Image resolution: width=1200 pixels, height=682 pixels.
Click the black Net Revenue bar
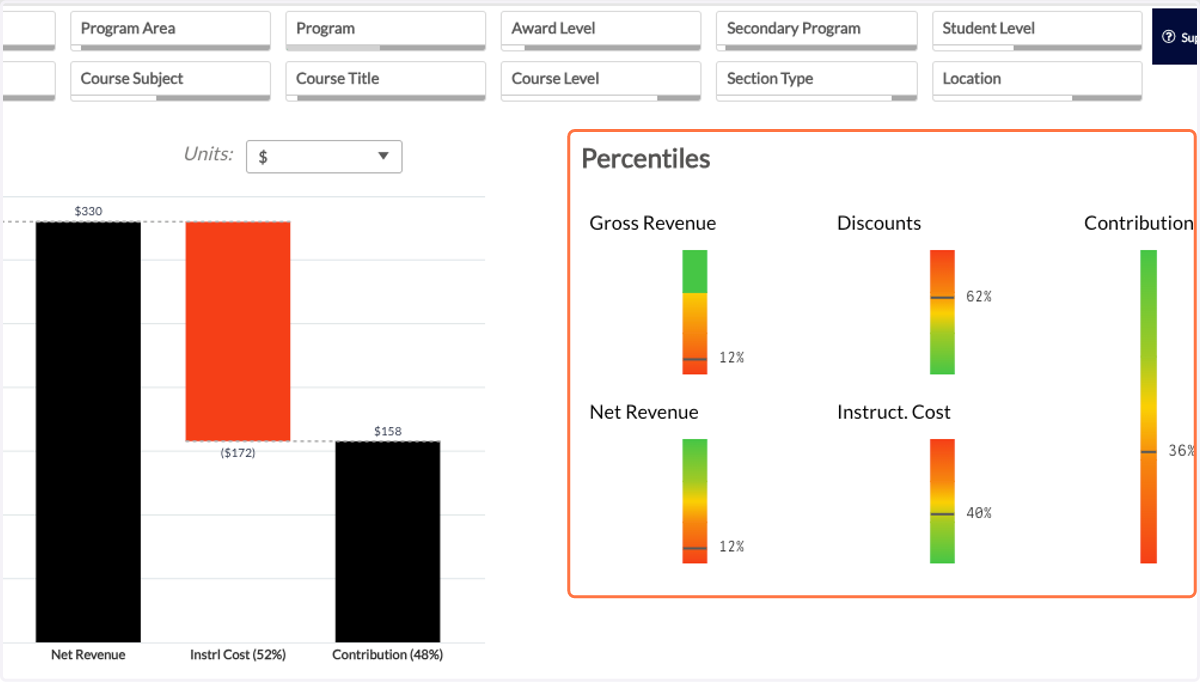[x=88, y=431]
